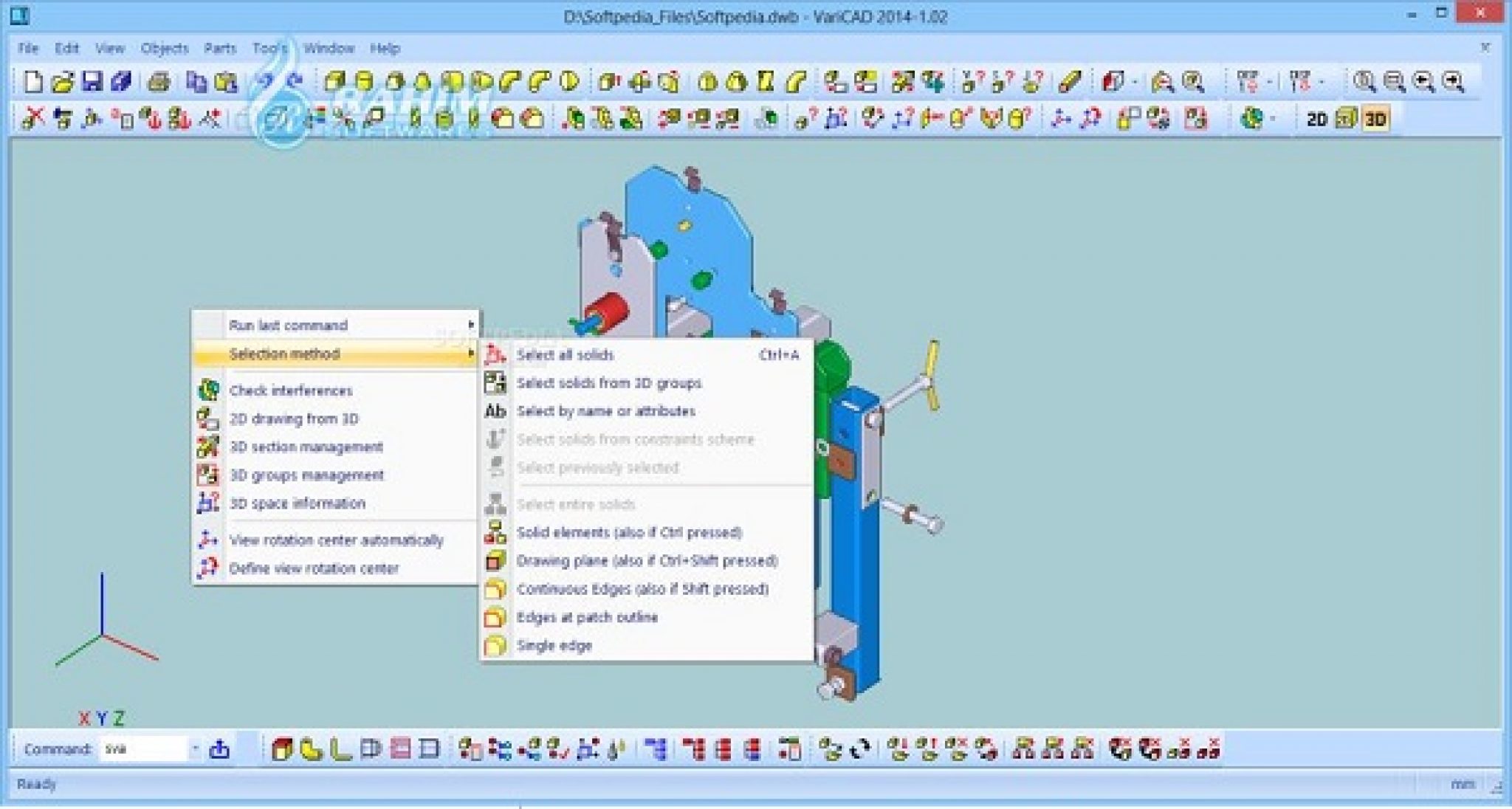The height and width of the screenshot is (809, 1512).
Task: Click 3D groups management entry
Action: click(x=306, y=475)
